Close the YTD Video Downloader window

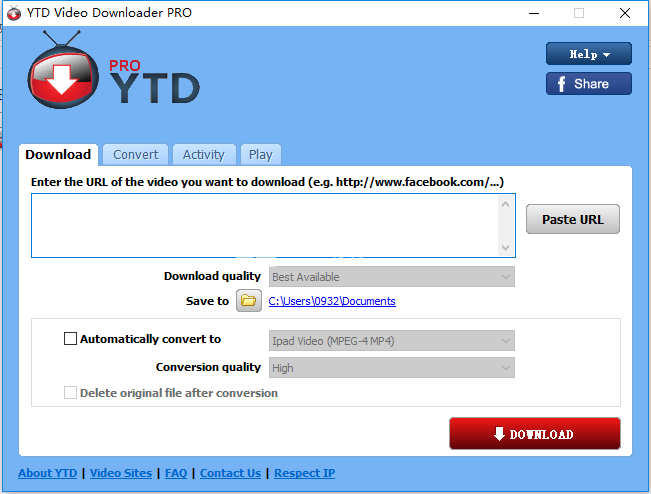pos(625,13)
